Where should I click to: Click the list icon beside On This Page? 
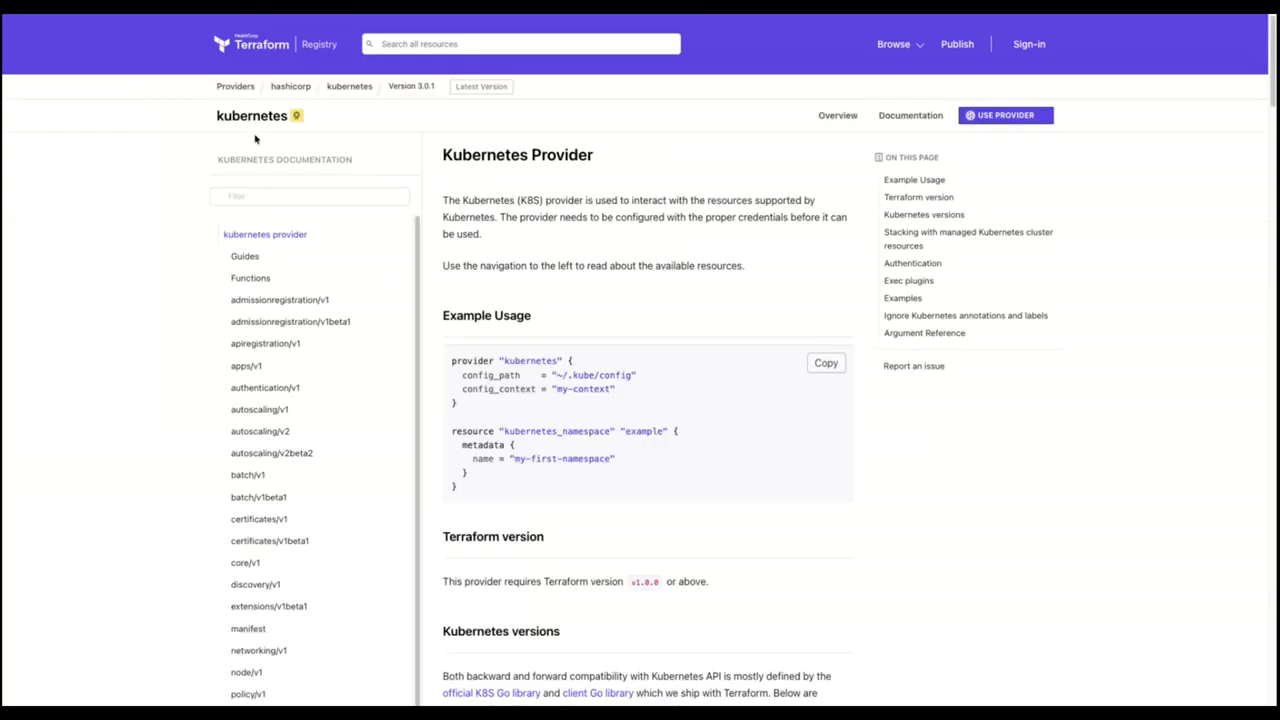tap(878, 158)
